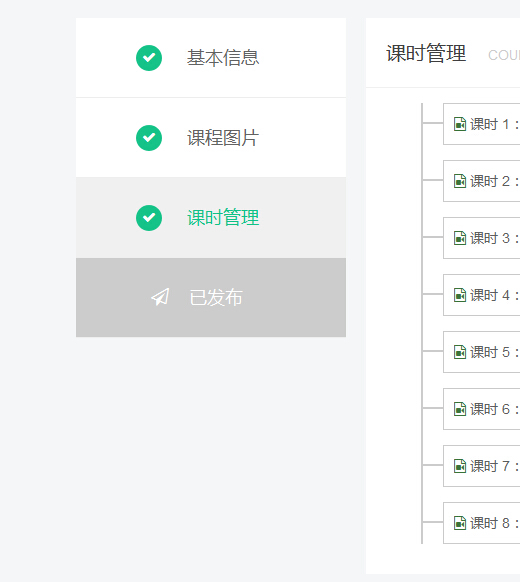Click the paper plane icon on 已发布
Image resolution: width=520 pixels, height=582 pixels.
tap(160, 297)
